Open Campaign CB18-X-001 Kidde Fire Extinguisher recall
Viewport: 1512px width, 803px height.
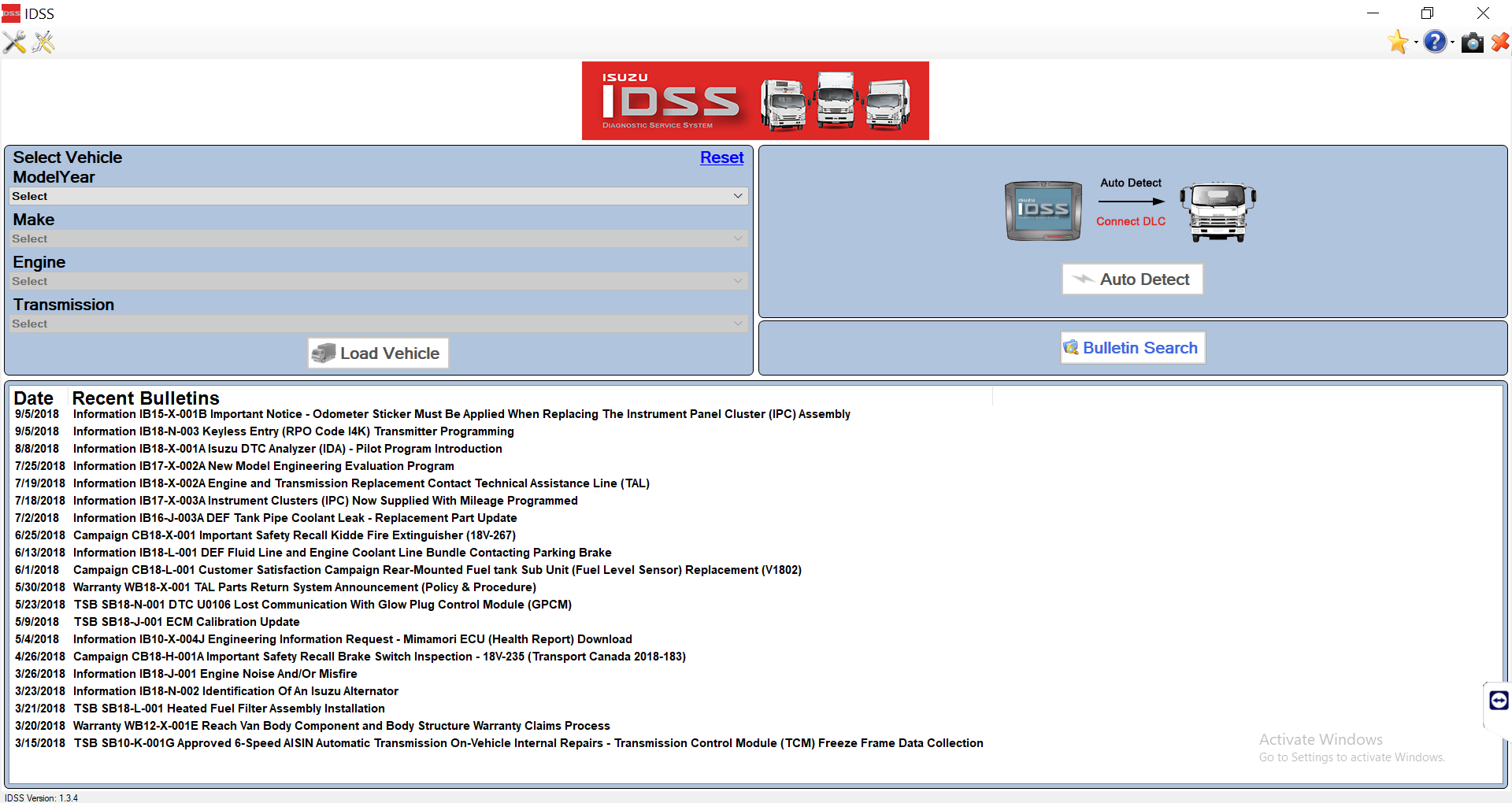295,535
